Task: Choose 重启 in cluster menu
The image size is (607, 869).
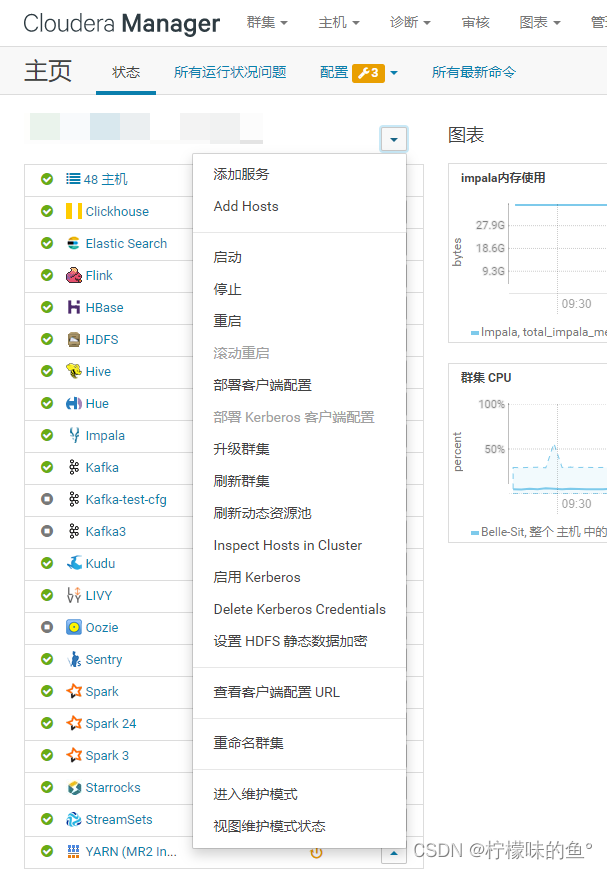Action: [x=299, y=321]
